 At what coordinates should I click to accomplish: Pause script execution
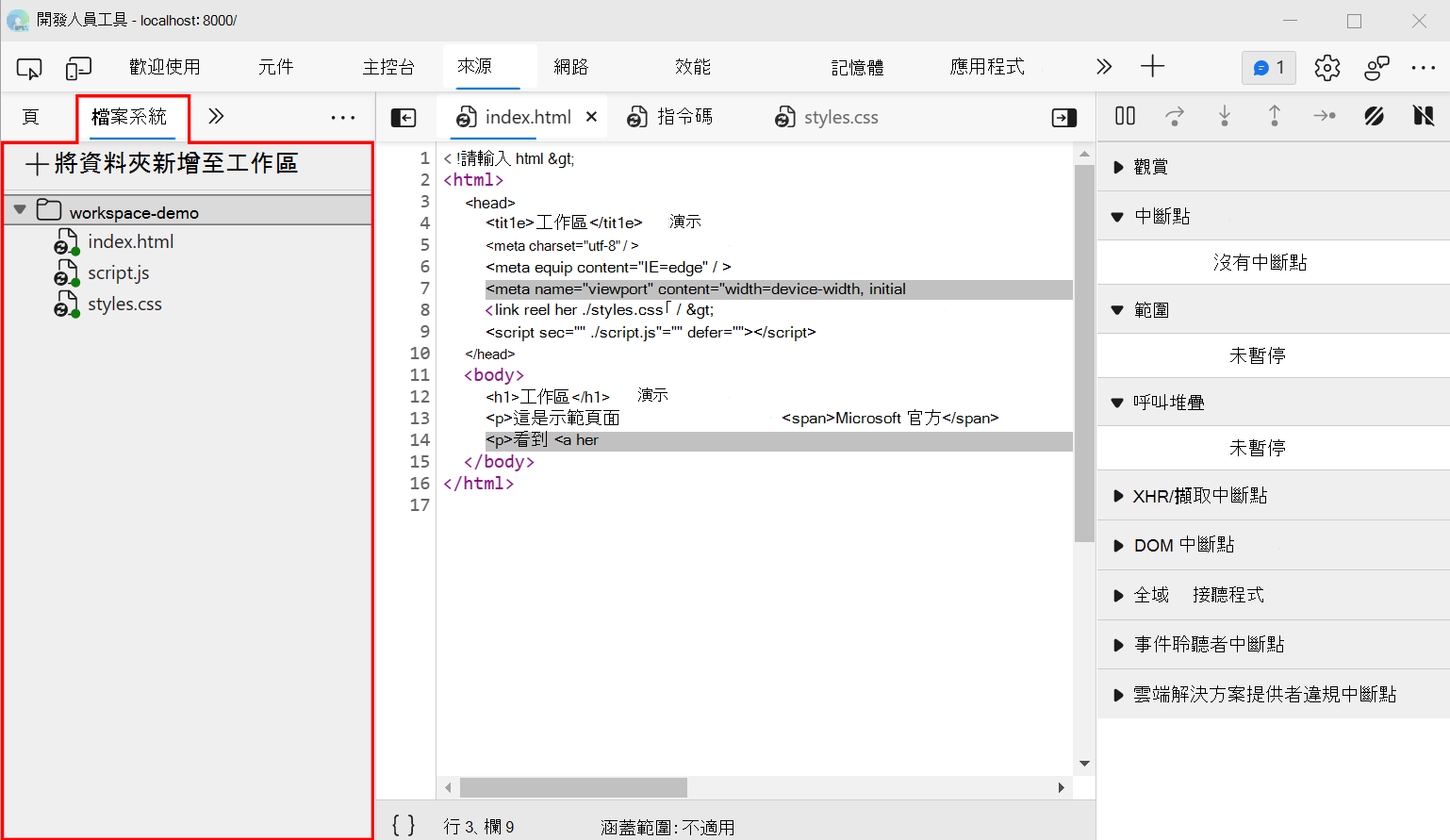1125,116
